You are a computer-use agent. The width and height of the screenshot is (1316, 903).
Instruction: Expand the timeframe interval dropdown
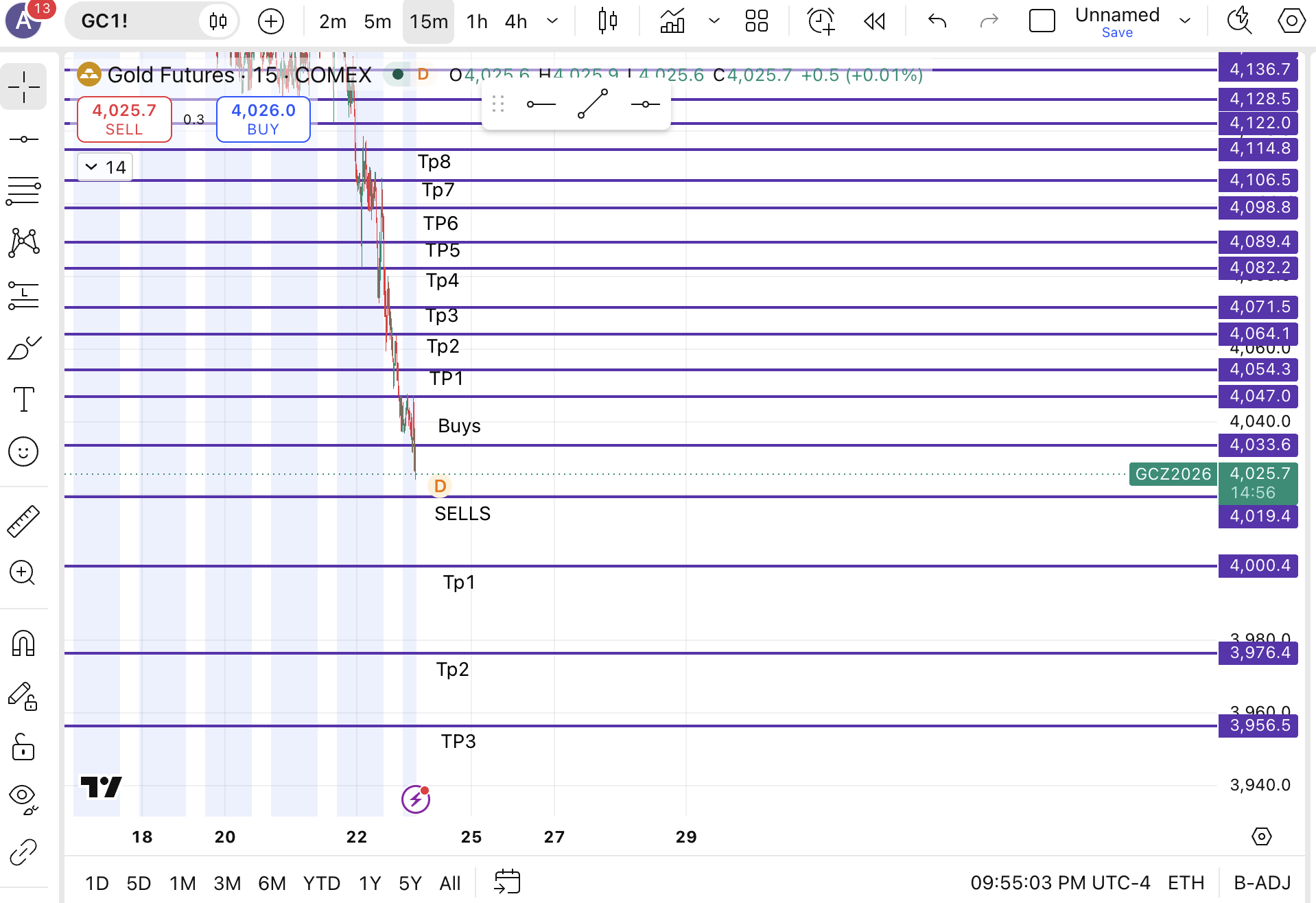pos(552,21)
